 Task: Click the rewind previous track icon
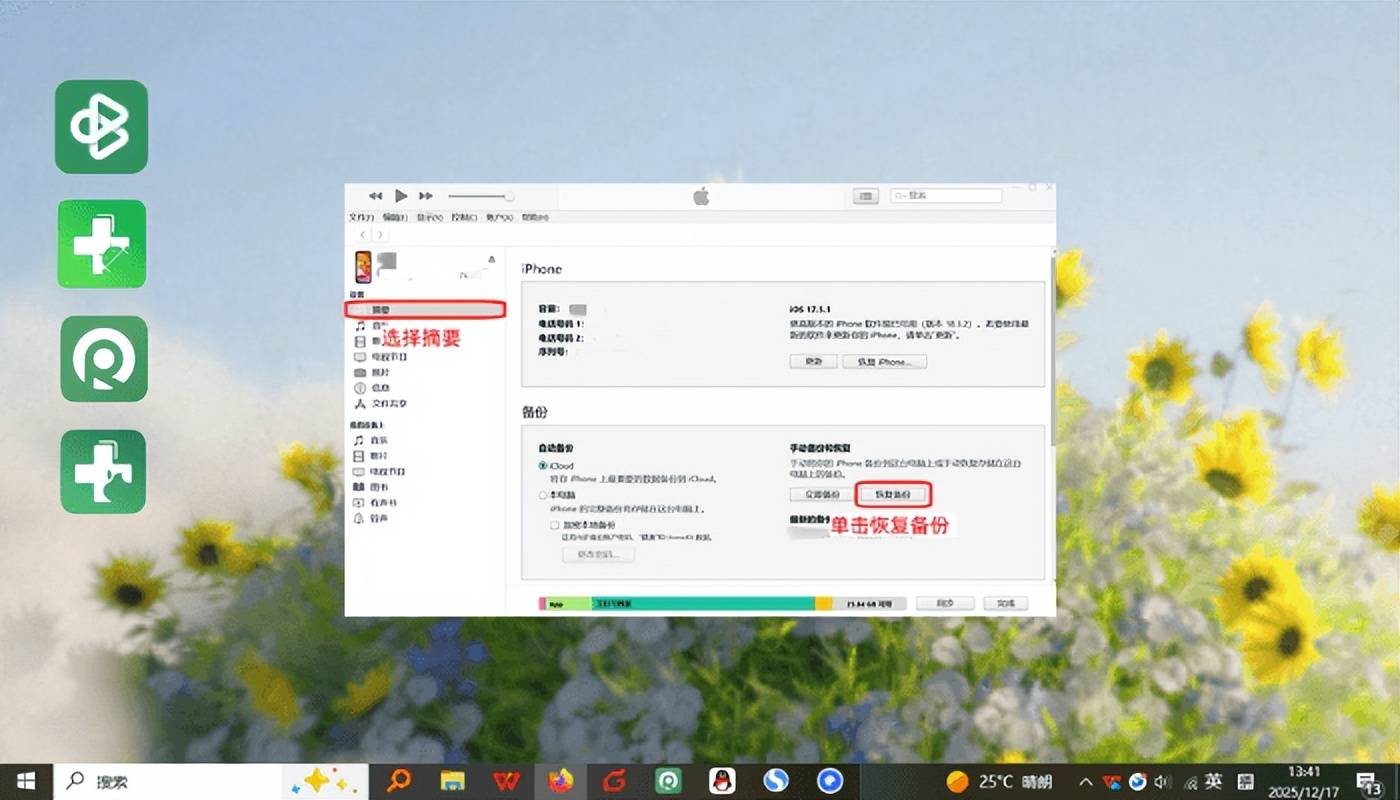(376, 196)
